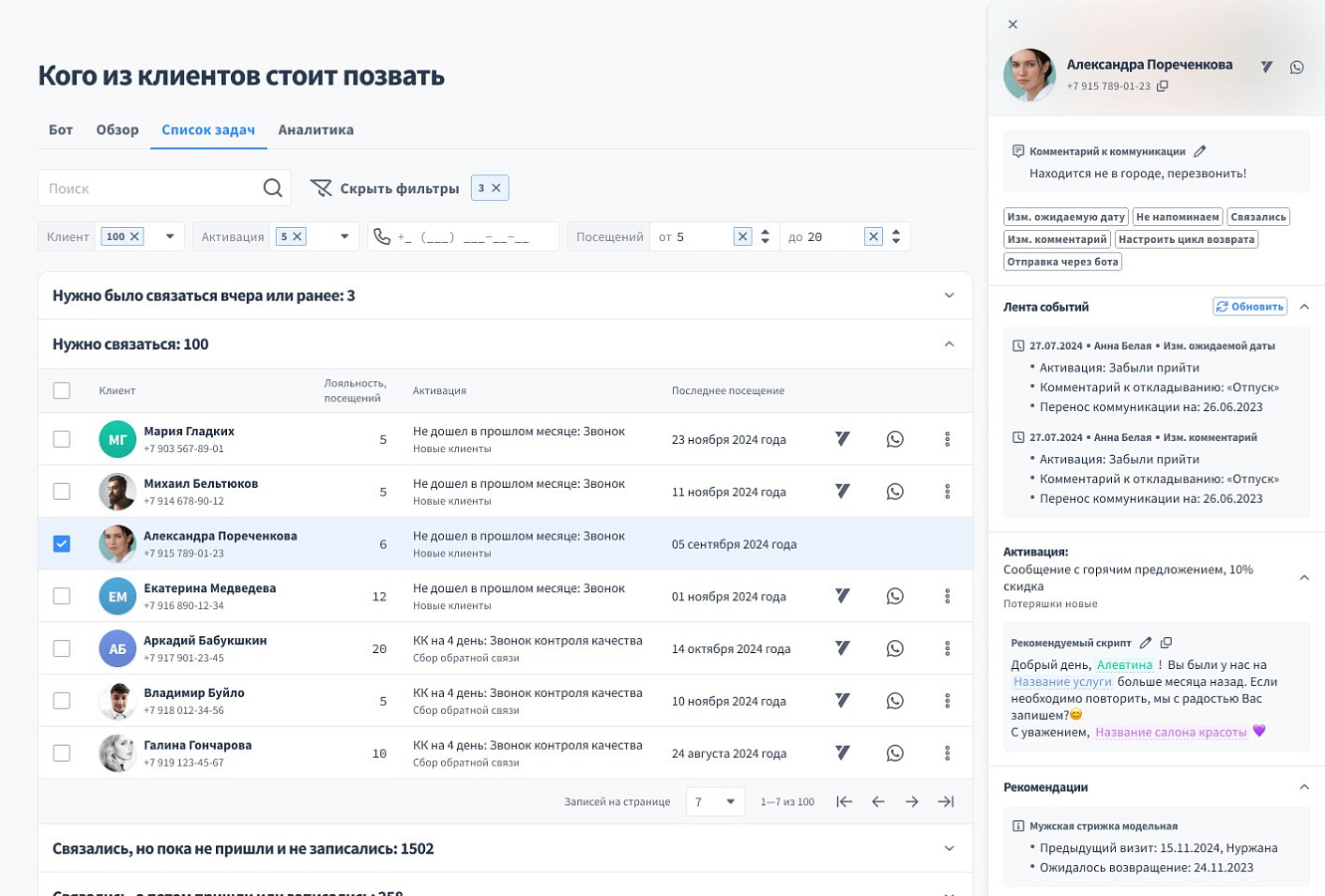
Task: Close the client side panel
Action: (x=1012, y=24)
